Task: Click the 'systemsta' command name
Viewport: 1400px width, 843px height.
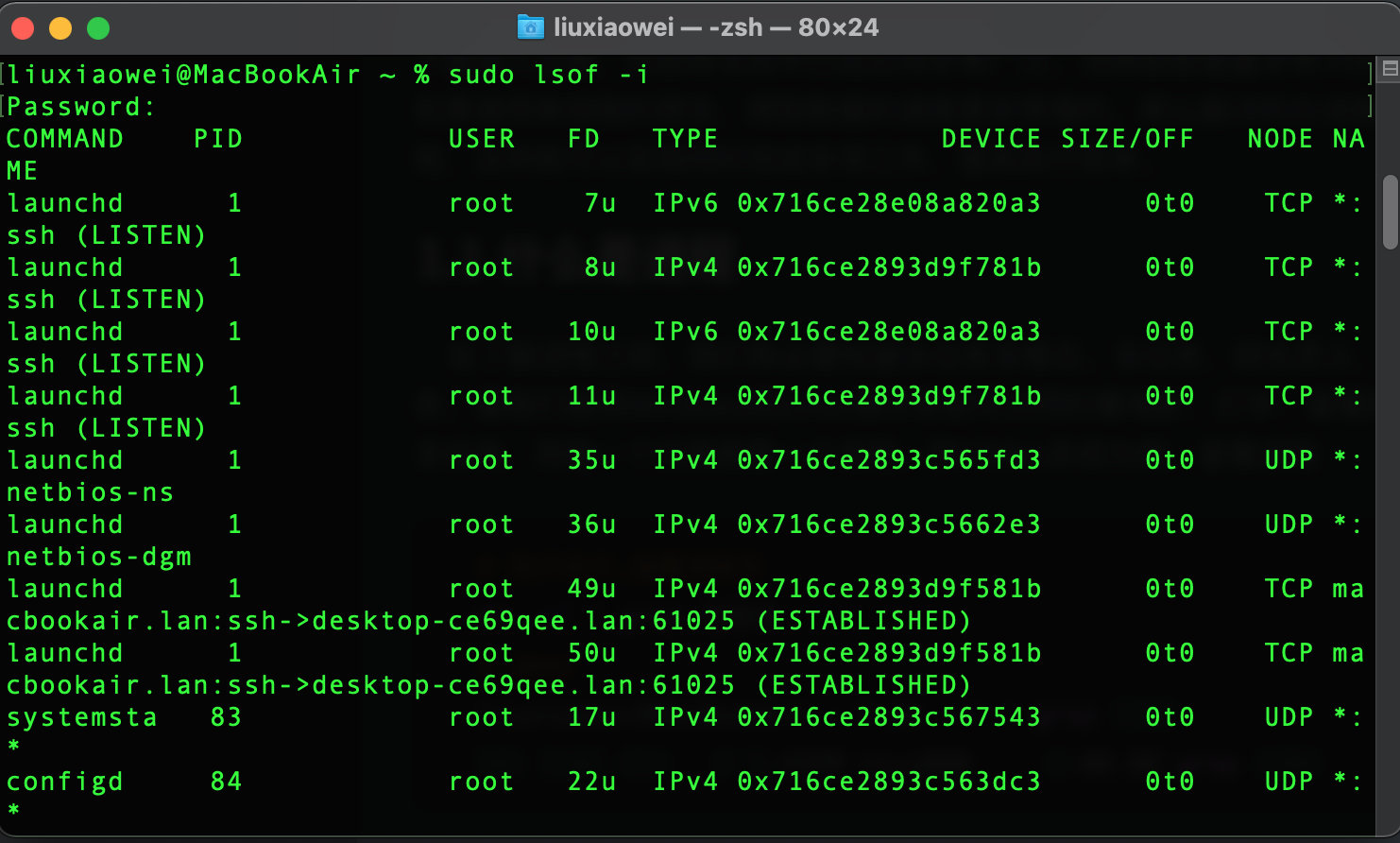Action: click(x=82, y=717)
